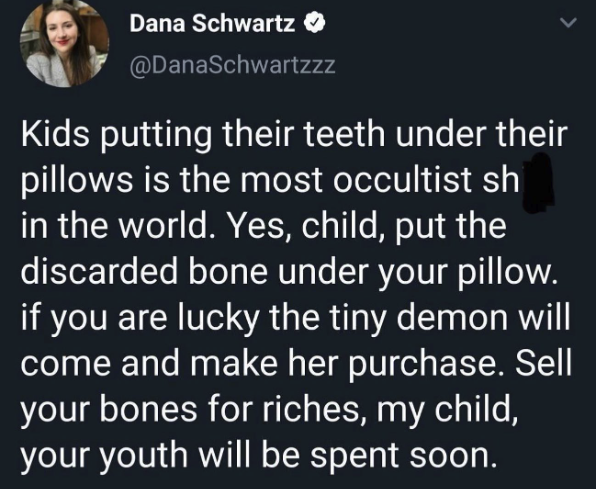Click the phrase "come and make her"
596x489 pixels.
click(179, 364)
